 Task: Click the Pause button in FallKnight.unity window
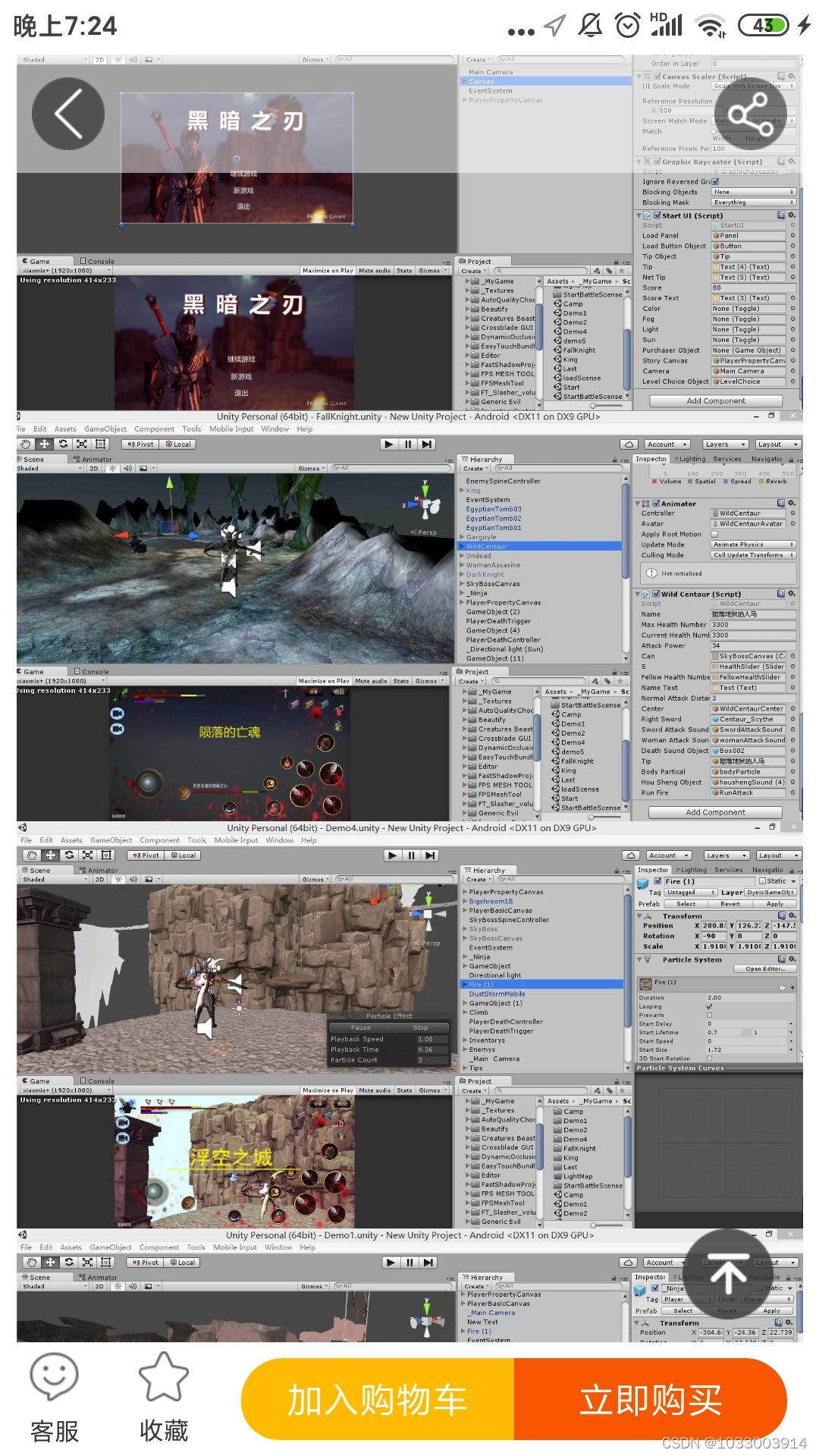[408, 444]
